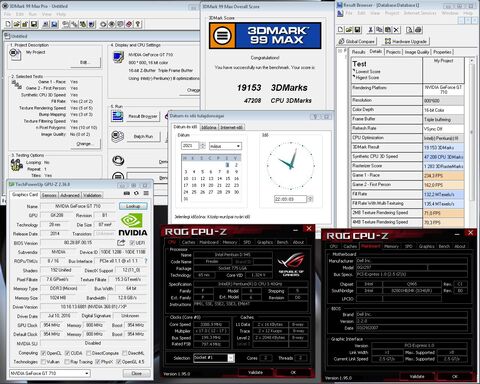The image size is (480, 384).
Task: Click the Change button under Selected Tests
Action: (85, 144)
